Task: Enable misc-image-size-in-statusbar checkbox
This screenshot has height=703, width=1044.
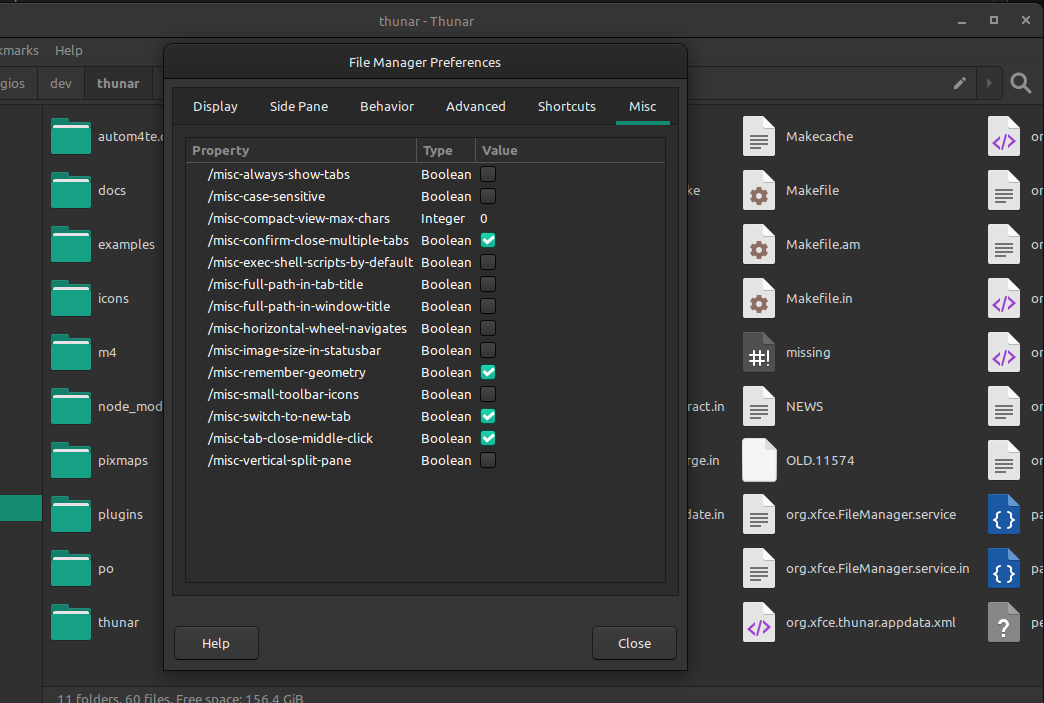Action: click(x=488, y=350)
